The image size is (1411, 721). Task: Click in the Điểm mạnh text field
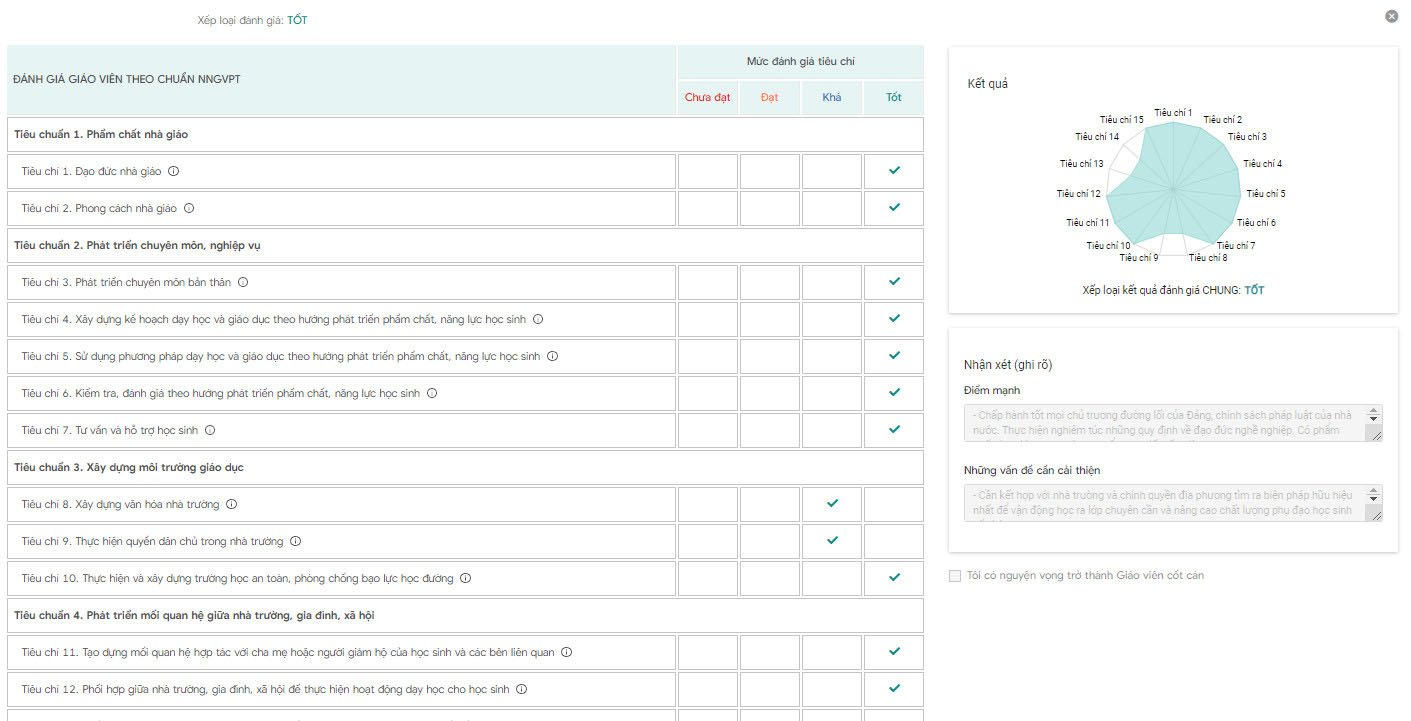(x=1165, y=423)
